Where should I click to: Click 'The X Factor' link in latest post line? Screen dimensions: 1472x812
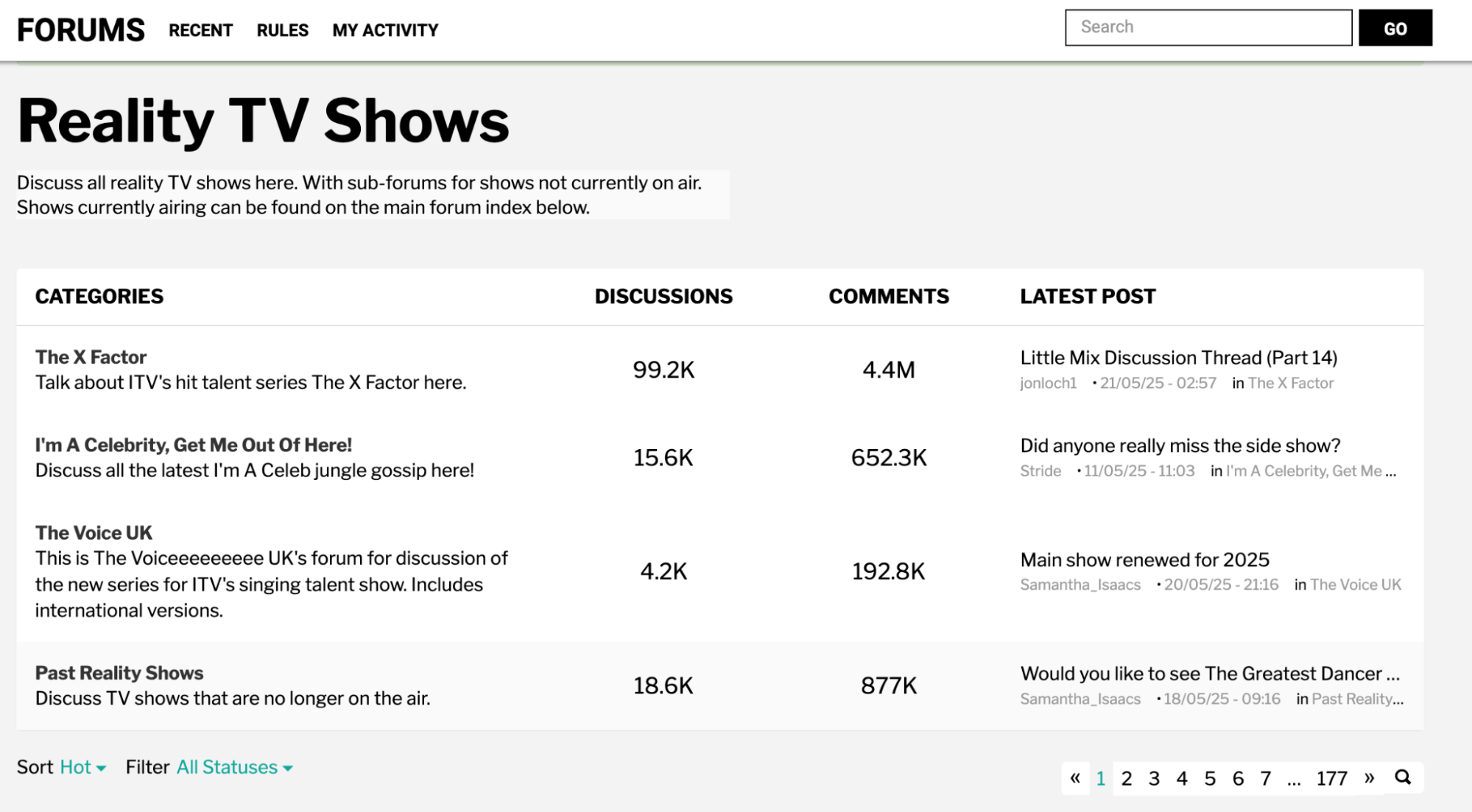(x=1290, y=383)
